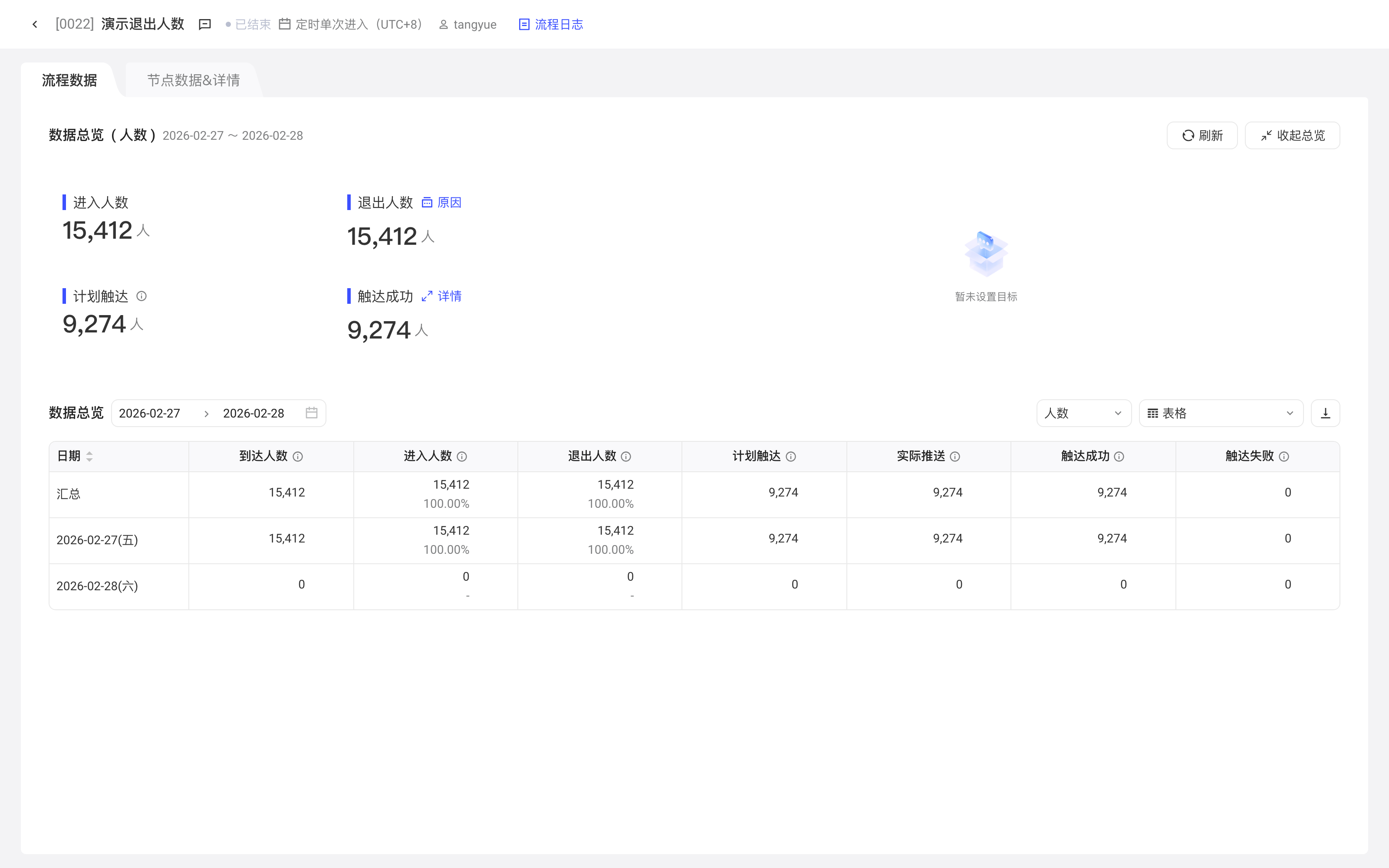
Task: Collapse the overview with 收起总览
Action: pyautogui.click(x=1292, y=135)
